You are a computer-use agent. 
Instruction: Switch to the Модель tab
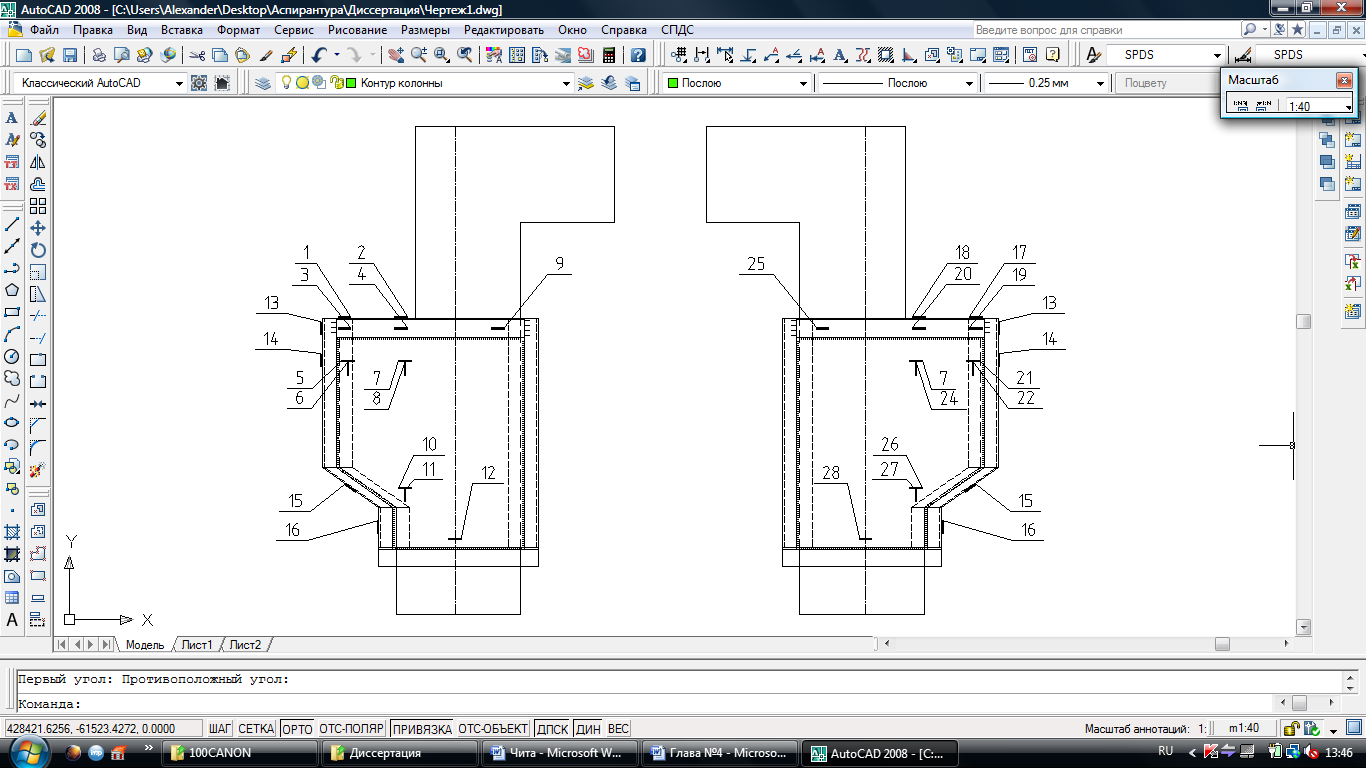[x=145, y=645]
